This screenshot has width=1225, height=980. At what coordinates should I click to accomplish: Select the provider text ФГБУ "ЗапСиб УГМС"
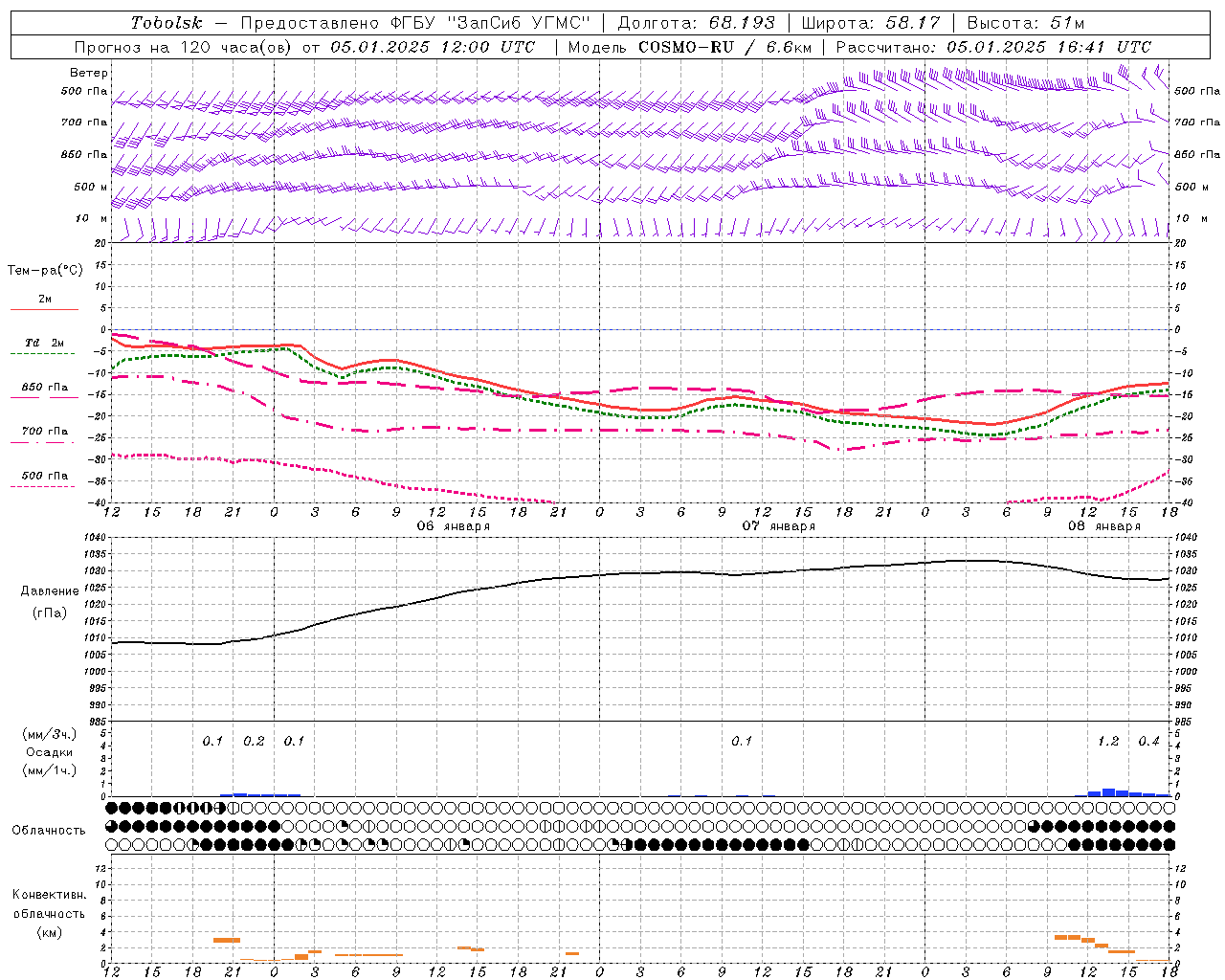pyautogui.click(x=491, y=23)
